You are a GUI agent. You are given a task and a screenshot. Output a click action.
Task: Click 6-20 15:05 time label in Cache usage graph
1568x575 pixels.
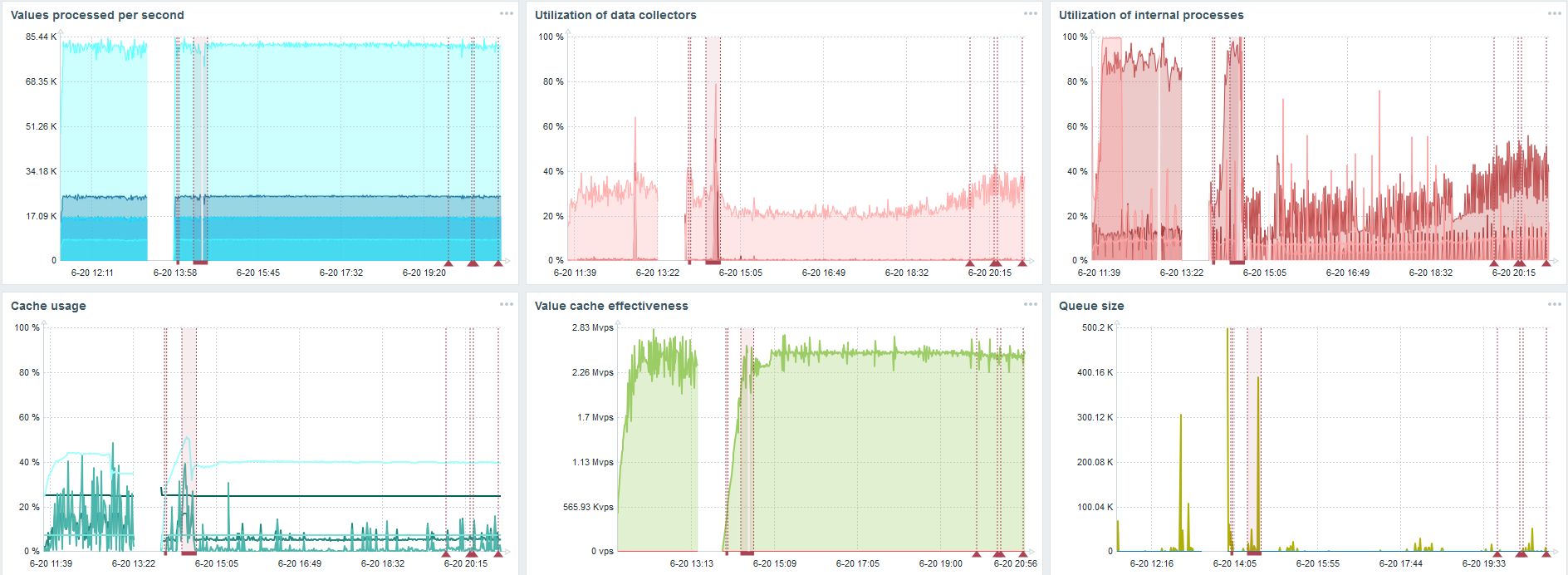217,563
